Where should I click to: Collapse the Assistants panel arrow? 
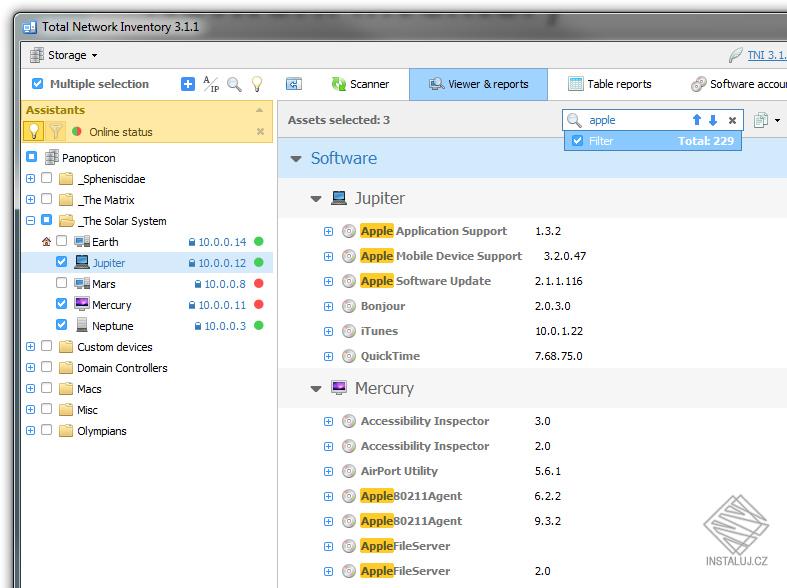(259, 110)
